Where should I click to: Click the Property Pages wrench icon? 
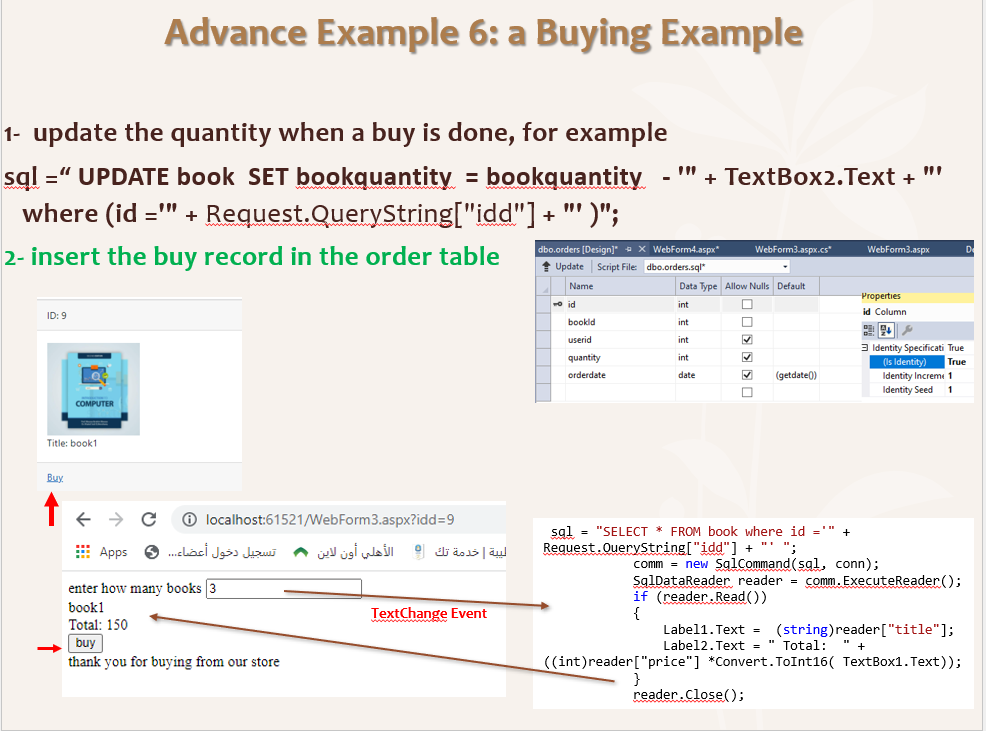pyautogui.click(x=907, y=329)
